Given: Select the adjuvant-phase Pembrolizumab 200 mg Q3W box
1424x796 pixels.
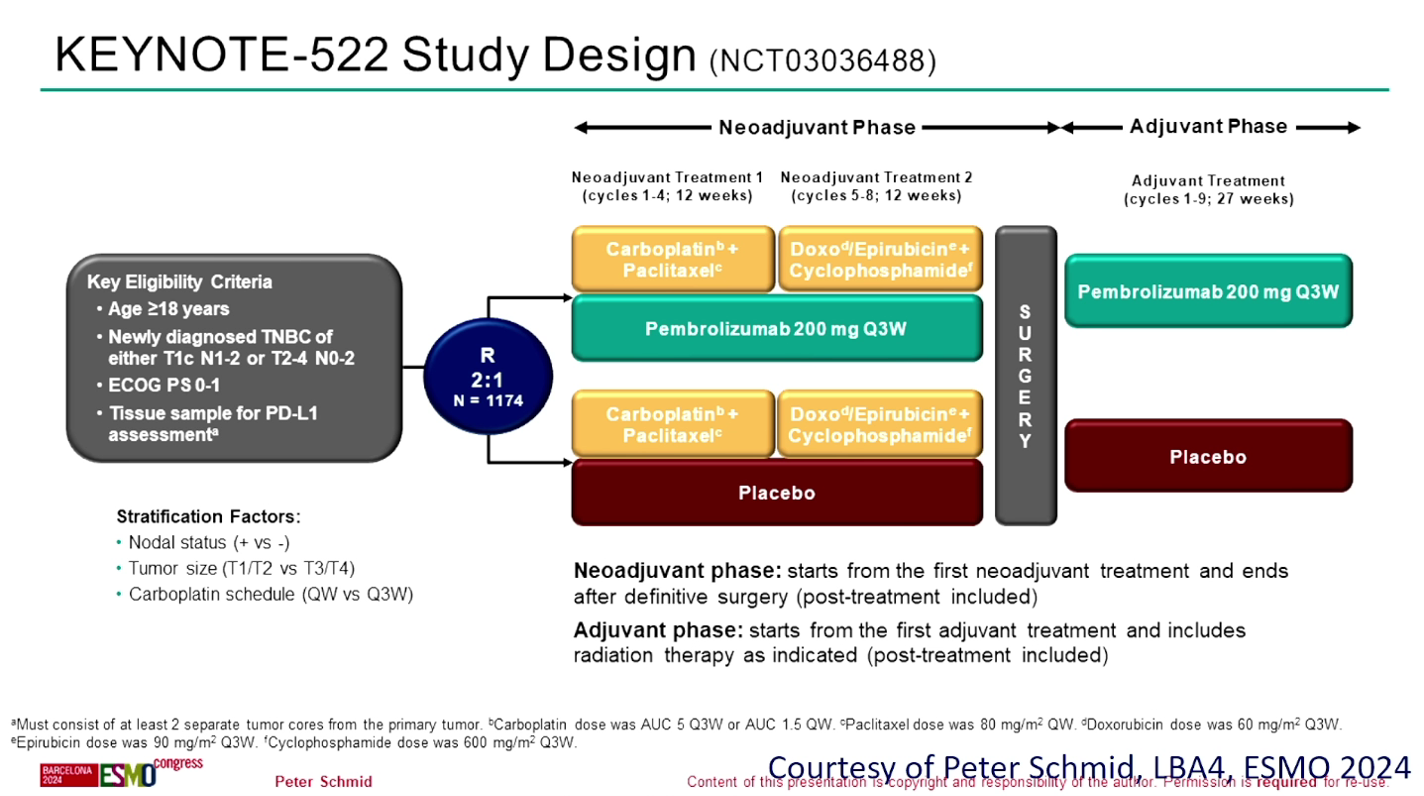Looking at the screenshot, I should 1208,291.
